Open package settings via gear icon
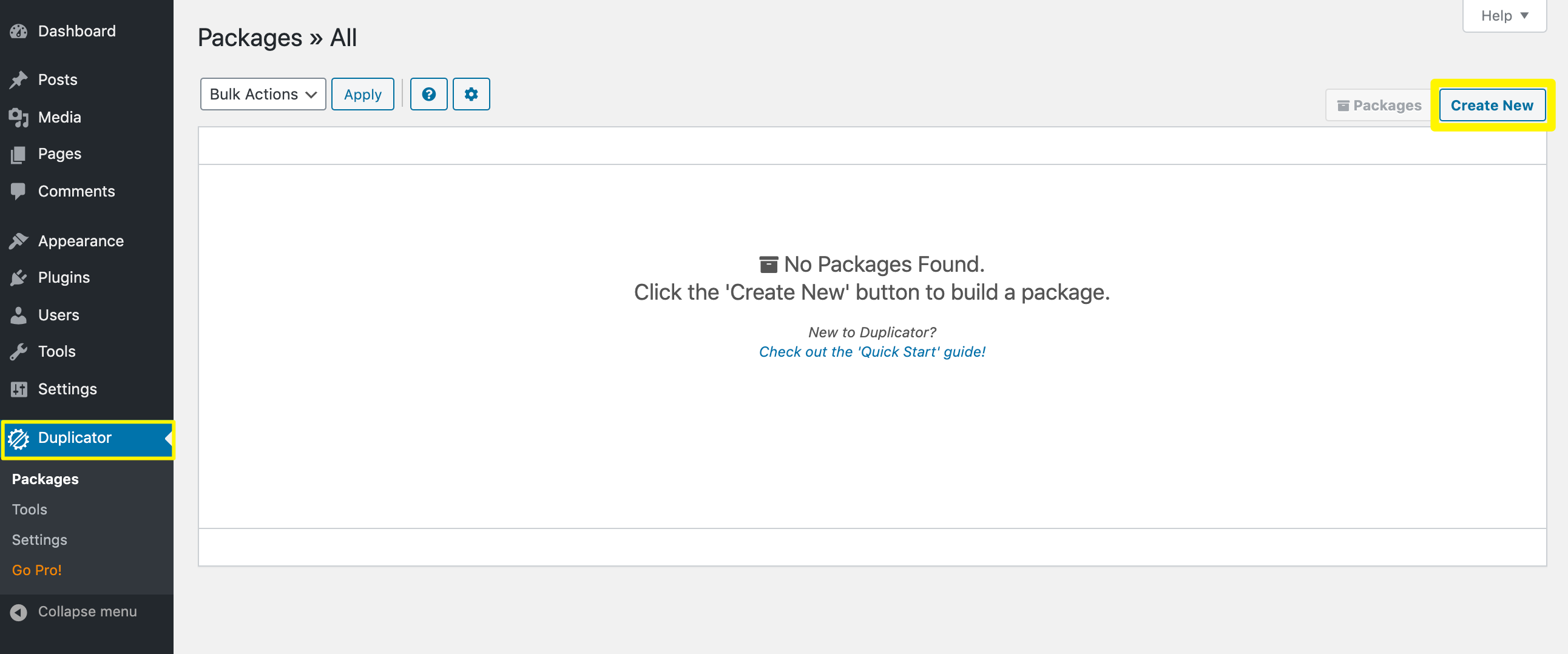 point(471,94)
